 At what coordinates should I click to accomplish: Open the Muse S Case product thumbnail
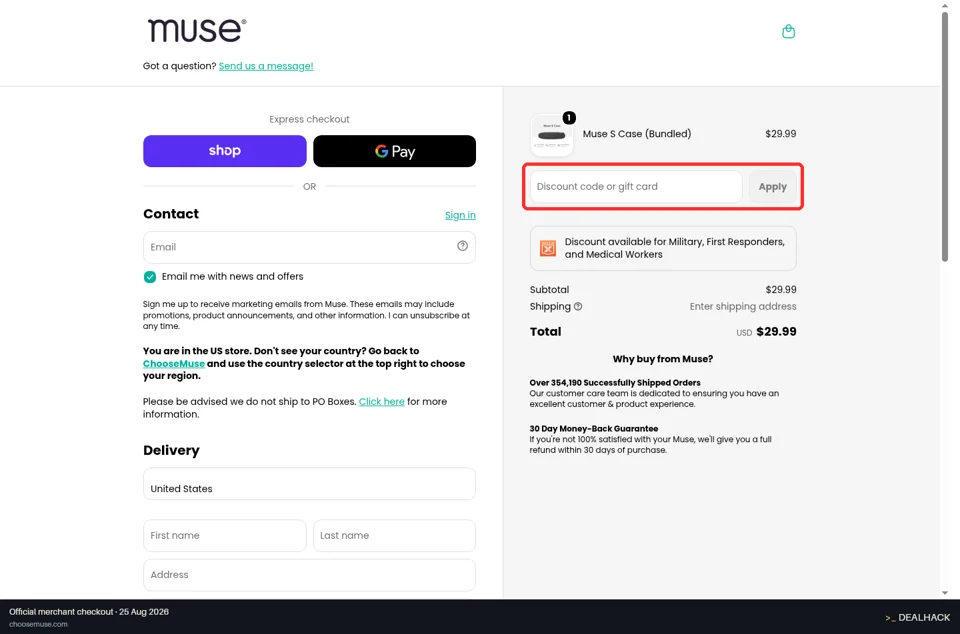click(552, 135)
